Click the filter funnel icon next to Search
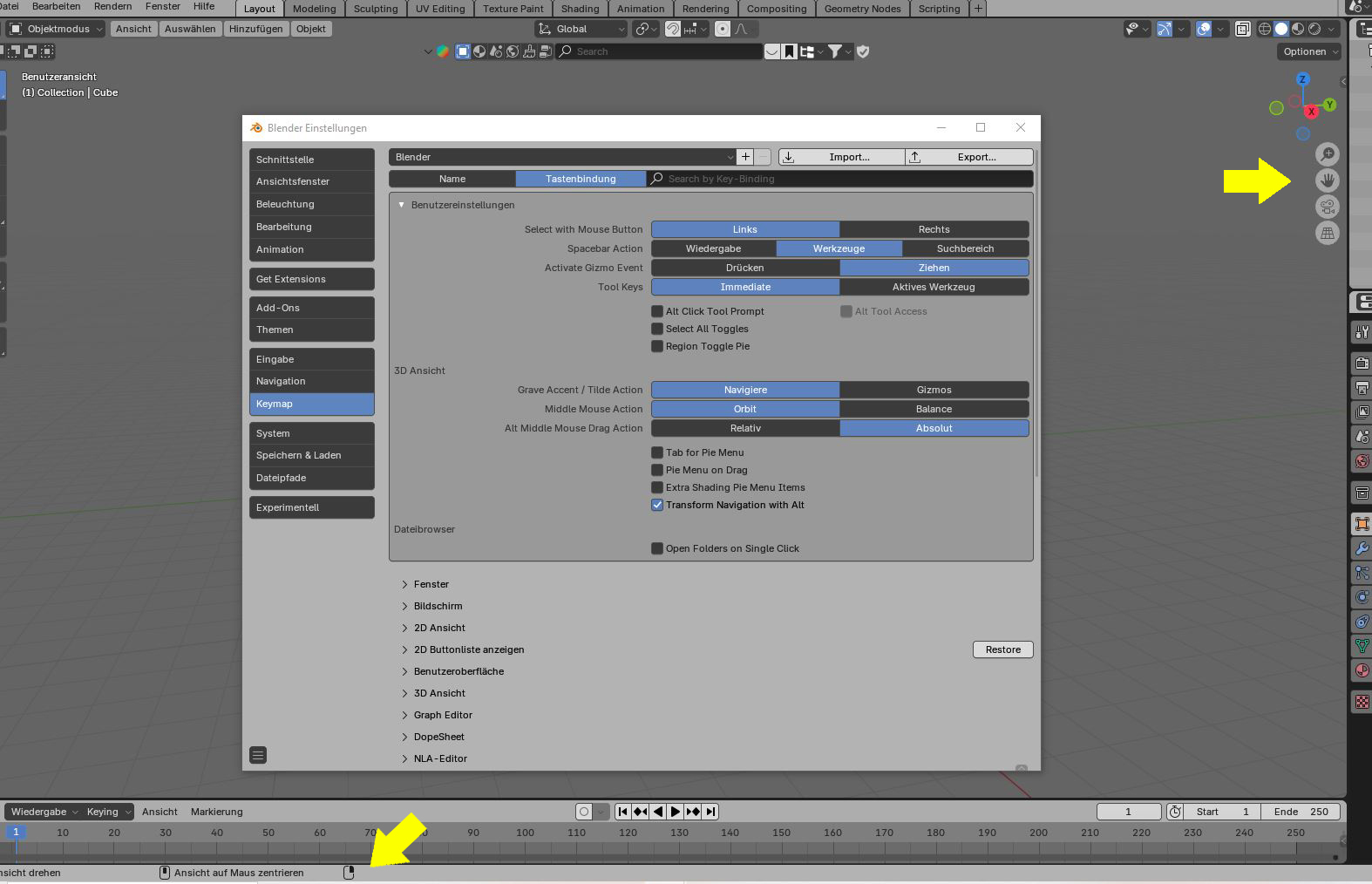The image size is (1372, 884). [x=835, y=51]
